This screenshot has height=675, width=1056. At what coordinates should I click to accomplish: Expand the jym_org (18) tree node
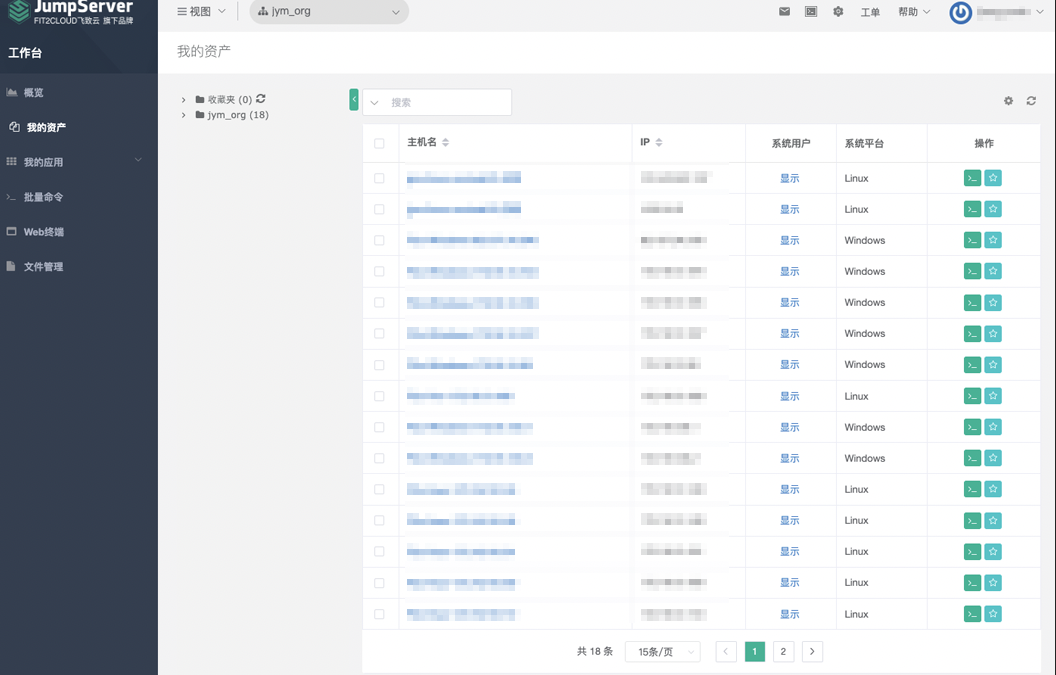[183, 114]
